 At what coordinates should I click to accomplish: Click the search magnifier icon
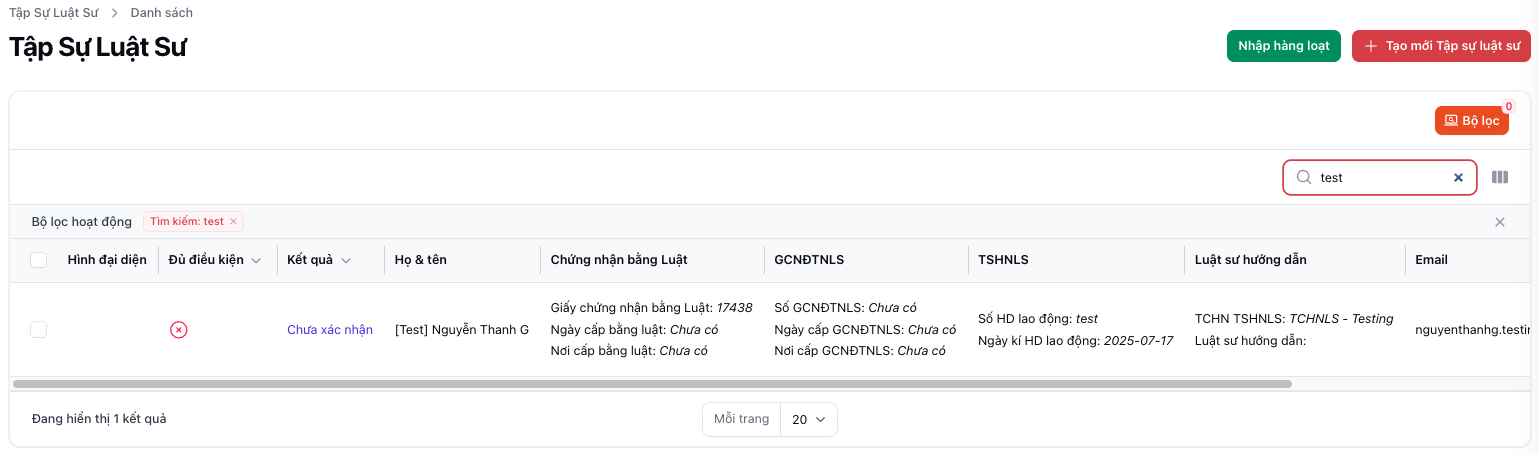point(1303,177)
